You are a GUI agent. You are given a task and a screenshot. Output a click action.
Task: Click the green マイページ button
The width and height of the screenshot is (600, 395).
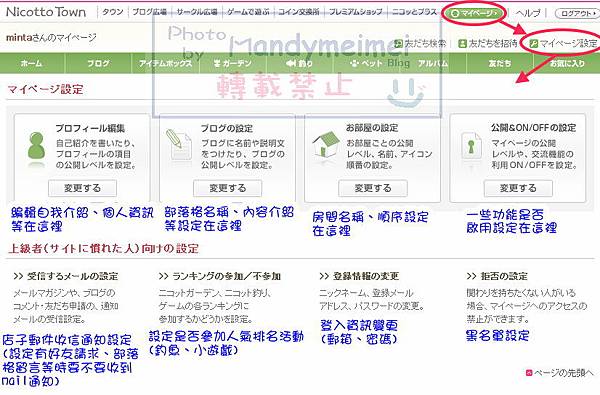474,13
